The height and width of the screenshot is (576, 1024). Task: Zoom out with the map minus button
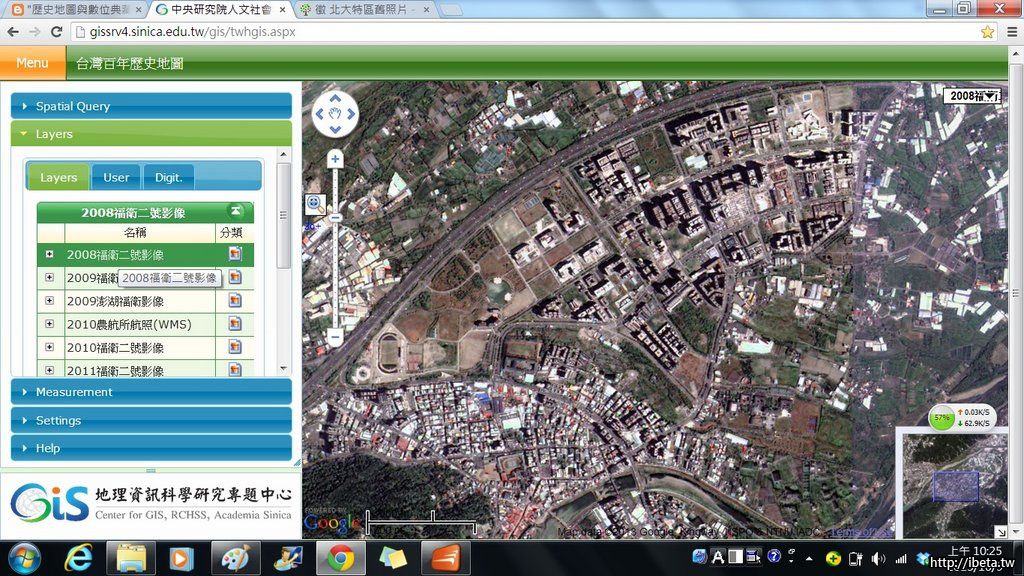[x=335, y=338]
